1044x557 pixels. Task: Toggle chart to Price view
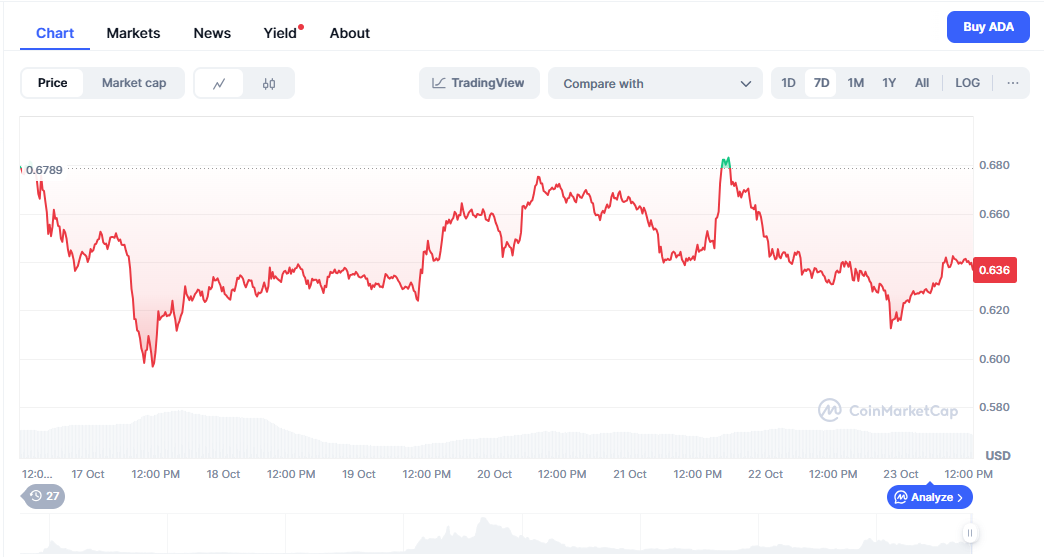click(53, 83)
